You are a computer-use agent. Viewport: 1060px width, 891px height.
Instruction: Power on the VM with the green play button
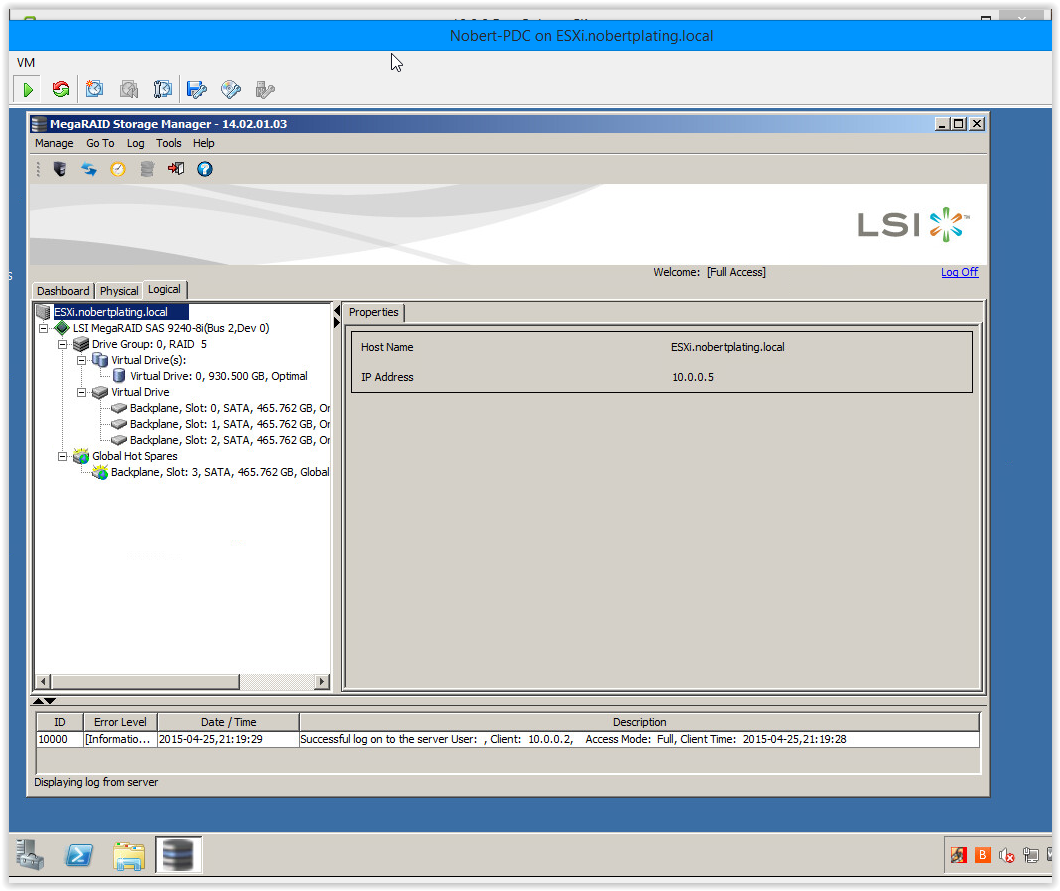(x=28, y=89)
